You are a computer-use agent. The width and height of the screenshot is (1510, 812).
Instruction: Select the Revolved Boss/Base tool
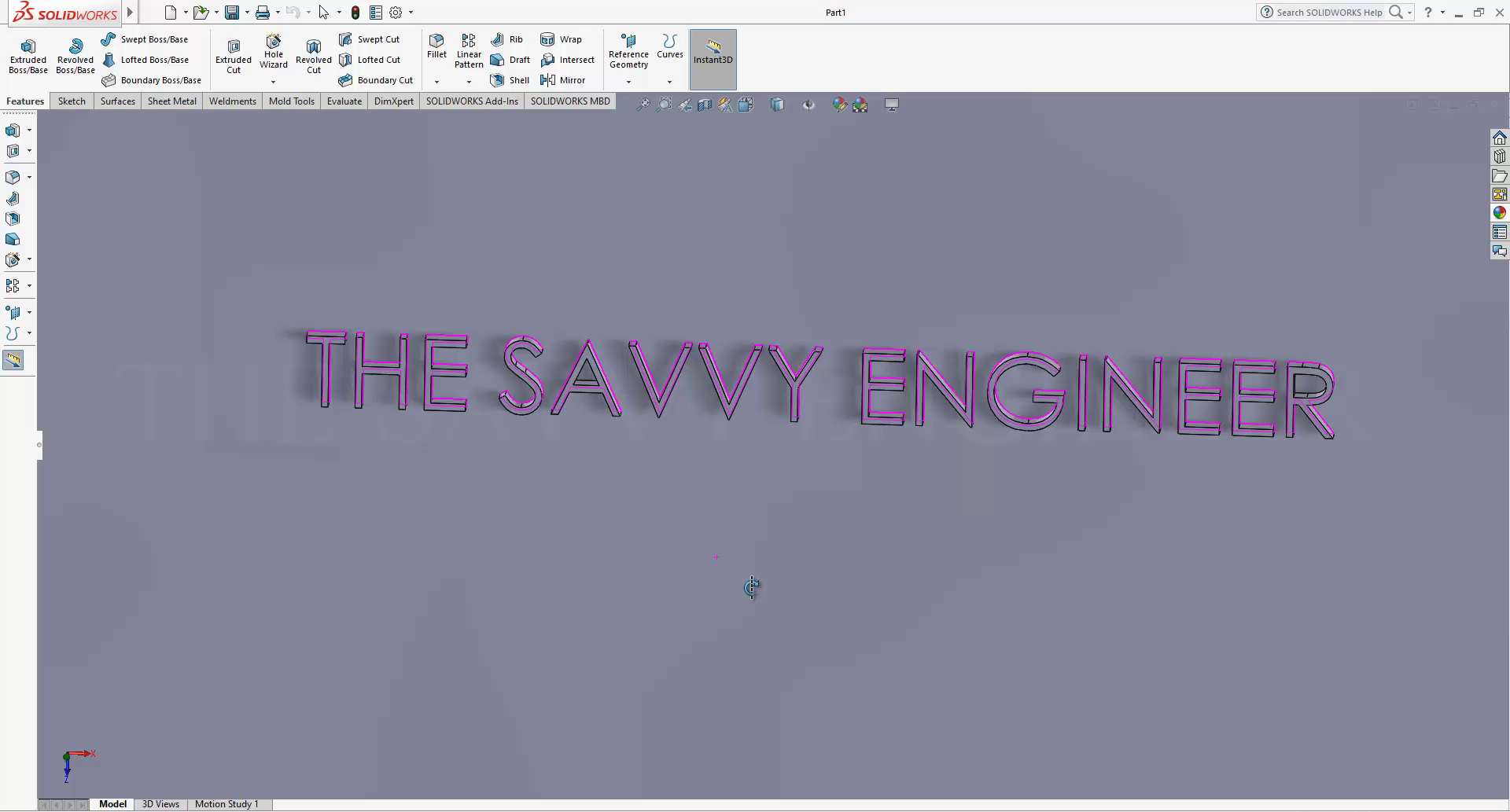pos(75,57)
